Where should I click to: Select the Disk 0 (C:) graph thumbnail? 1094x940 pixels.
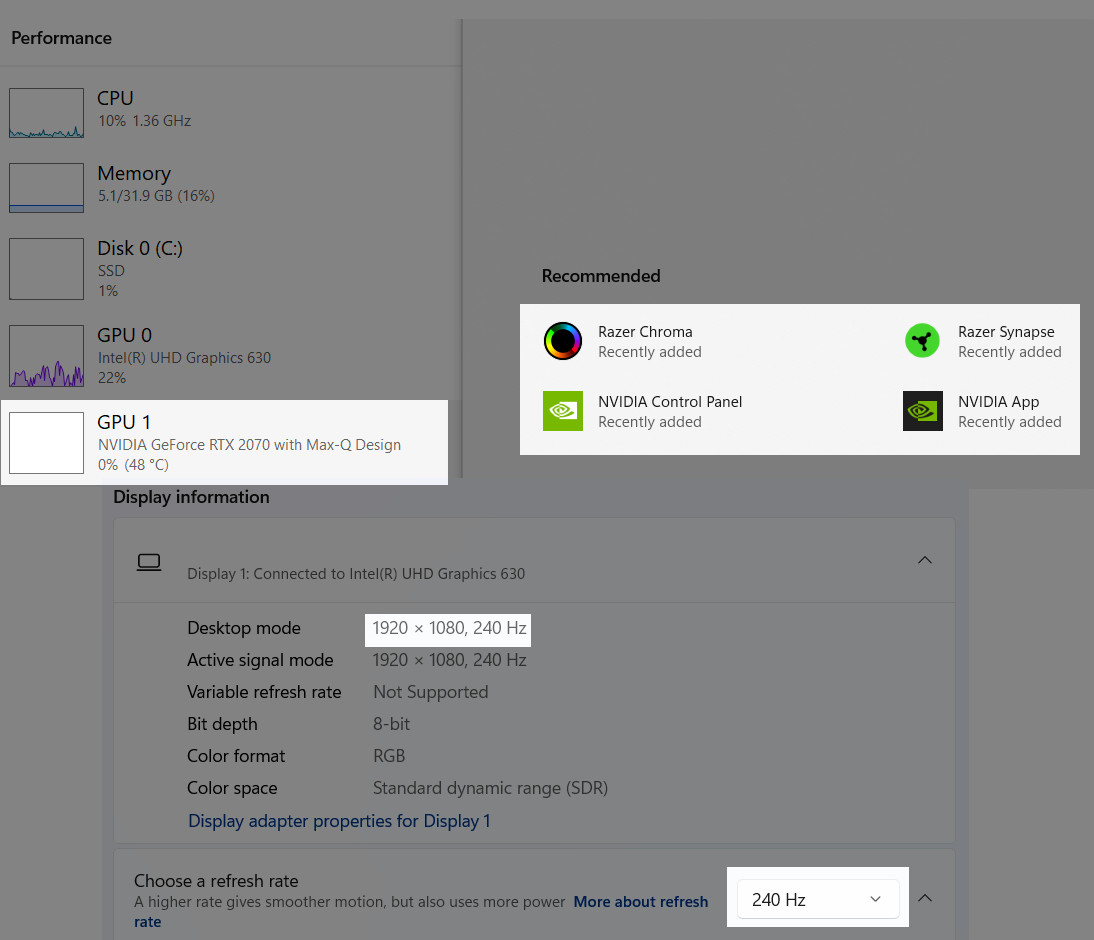coord(46,269)
